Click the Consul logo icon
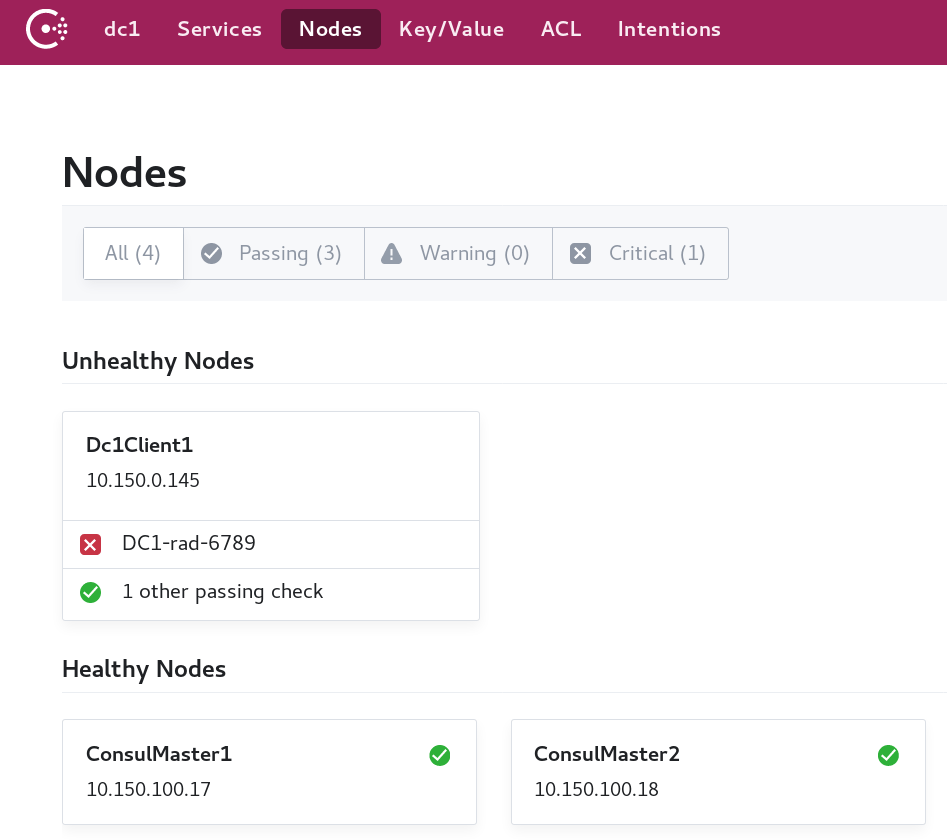The height and width of the screenshot is (840, 947). pyautogui.click(x=47, y=29)
